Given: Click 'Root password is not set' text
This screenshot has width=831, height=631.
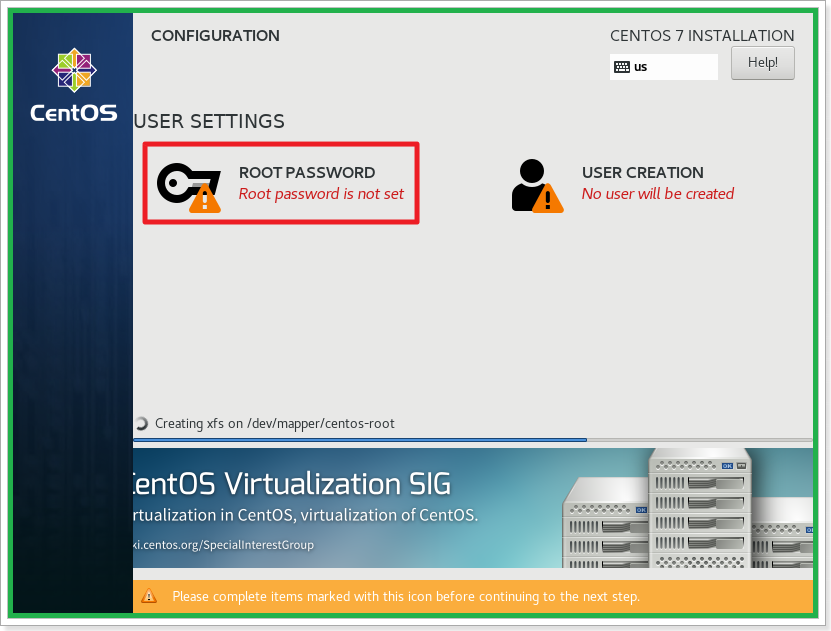Looking at the screenshot, I should point(321,194).
